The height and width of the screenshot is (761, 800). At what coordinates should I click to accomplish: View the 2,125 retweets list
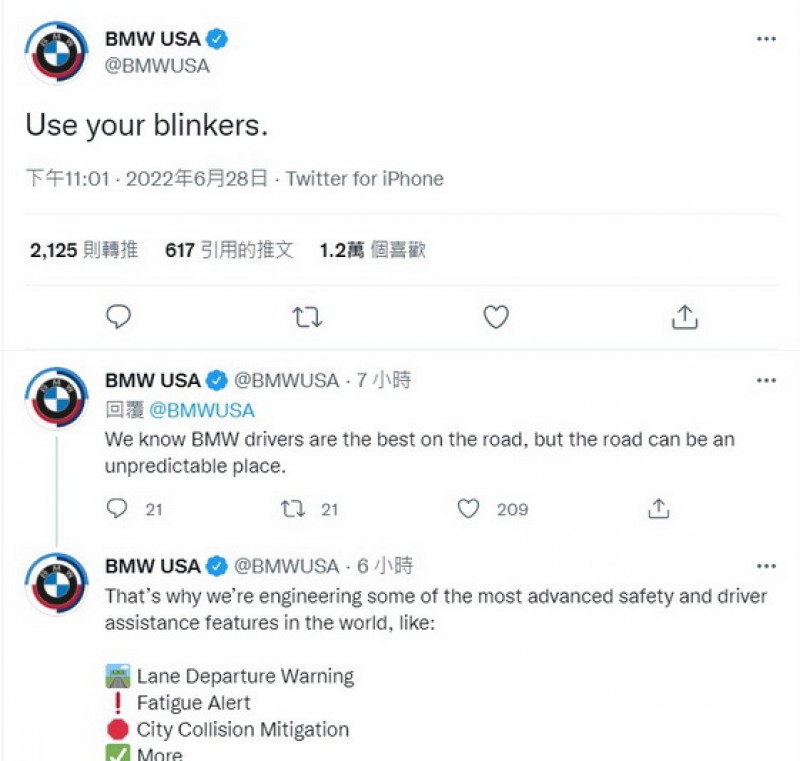point(84,250)
